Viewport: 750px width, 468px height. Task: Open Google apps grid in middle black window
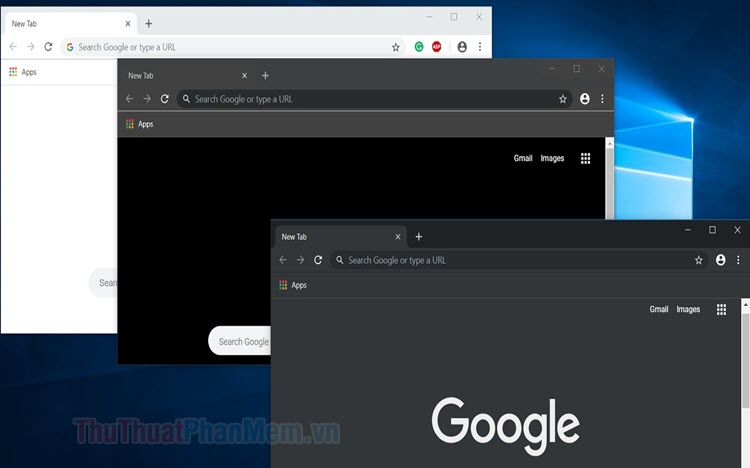(x=585, y=158)
